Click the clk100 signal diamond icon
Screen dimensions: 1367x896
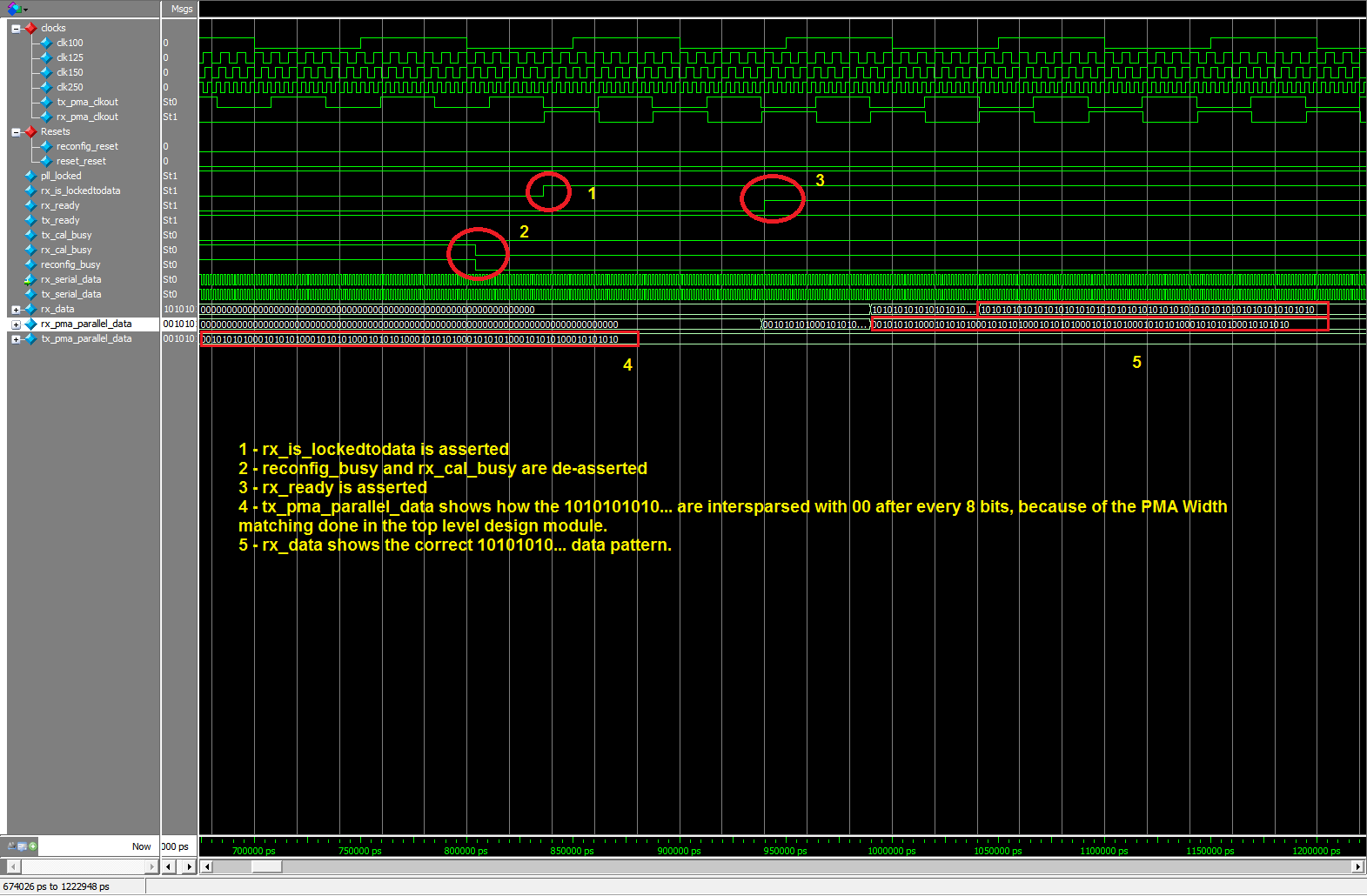coord(47,43)
